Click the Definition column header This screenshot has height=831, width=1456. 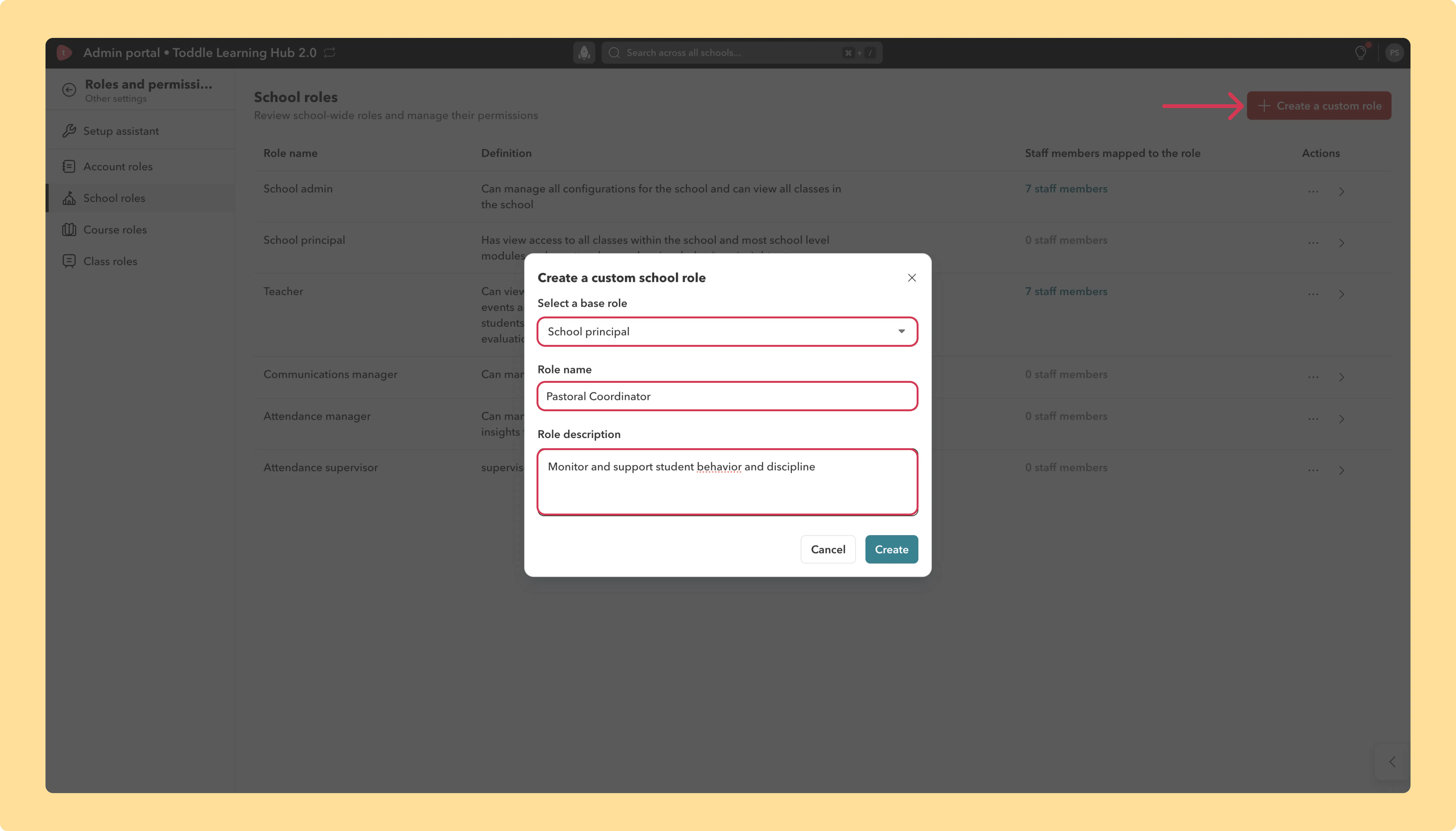[506, 153]
